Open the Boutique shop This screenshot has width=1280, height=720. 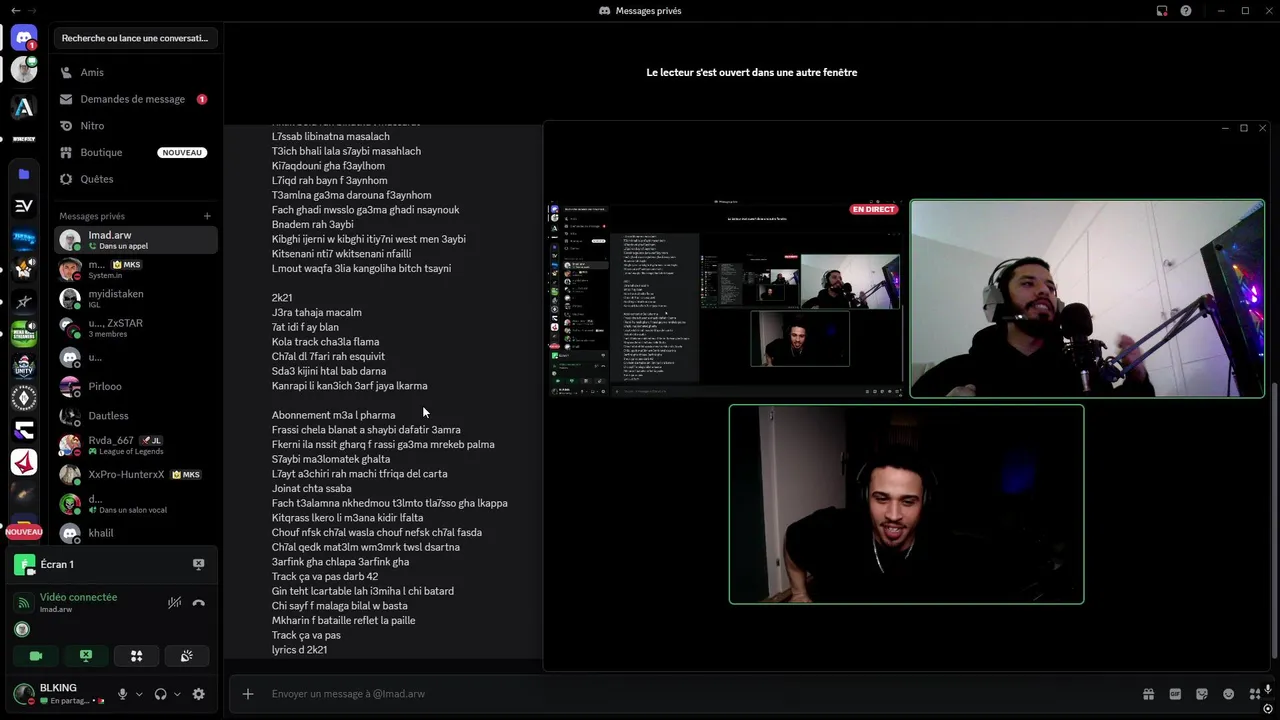click(x=135, y=152)
